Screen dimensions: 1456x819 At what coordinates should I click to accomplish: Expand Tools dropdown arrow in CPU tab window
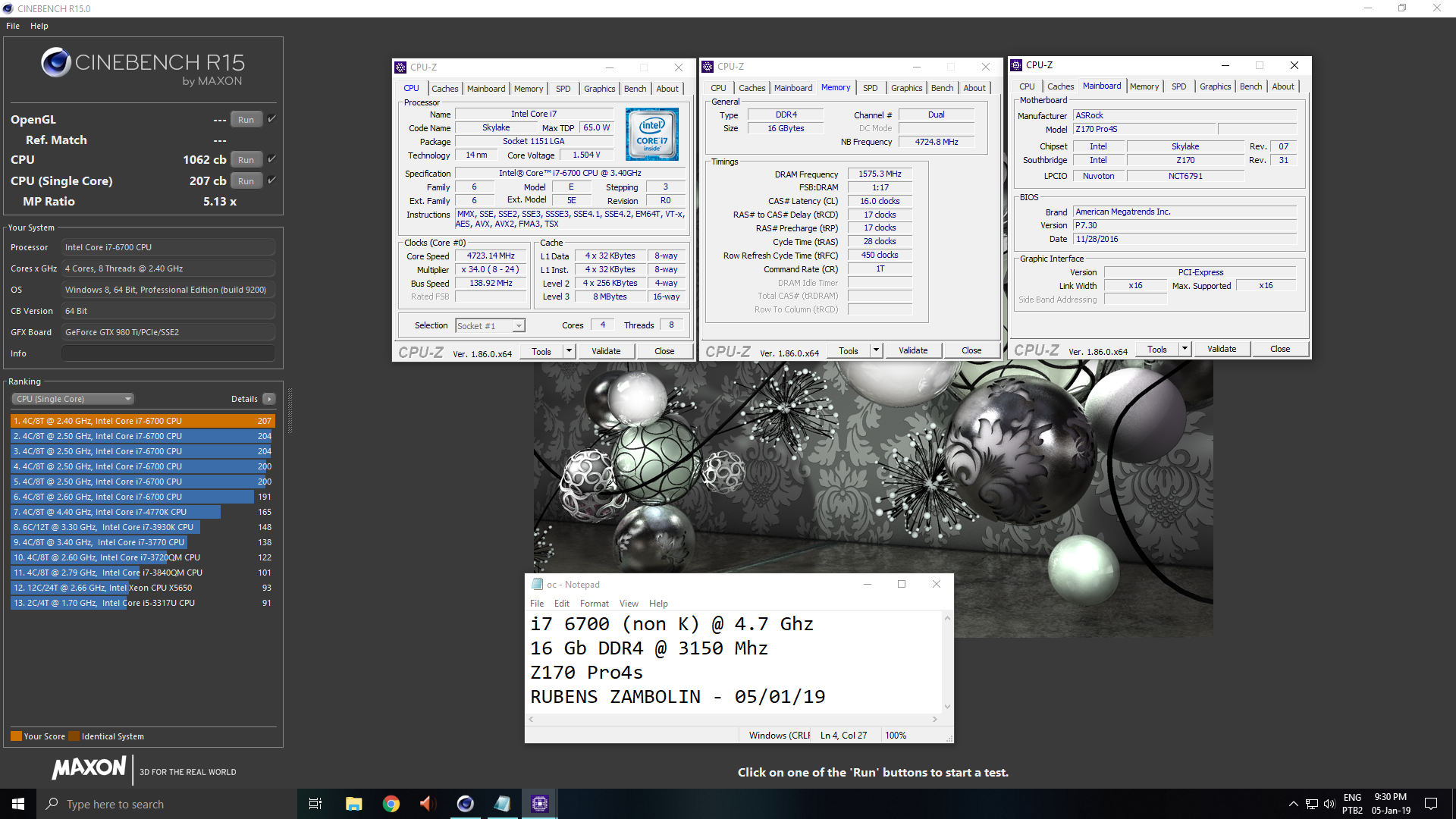[x=569, y=351]
